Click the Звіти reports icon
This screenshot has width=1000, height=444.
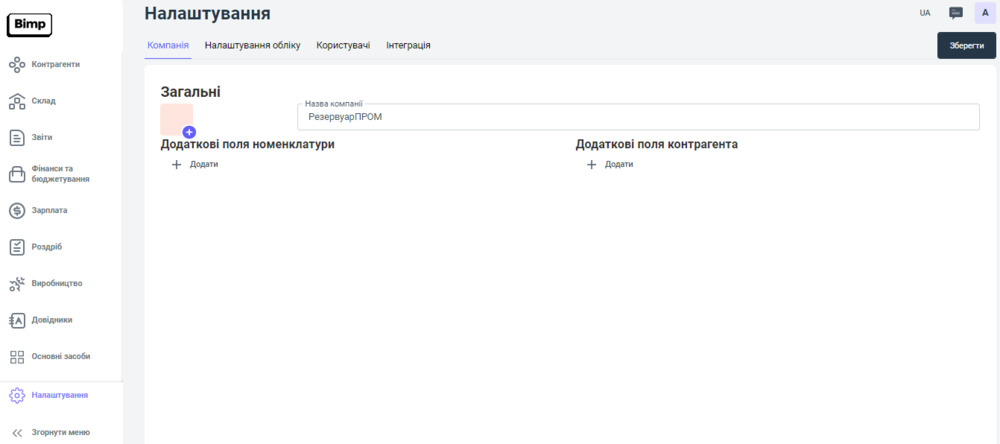[17, 138]
